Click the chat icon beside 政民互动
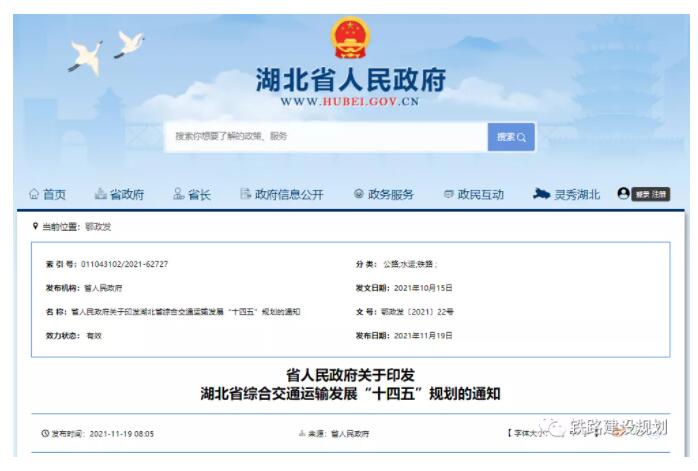The height and width of the screenshot is (471, 698). 449,194
